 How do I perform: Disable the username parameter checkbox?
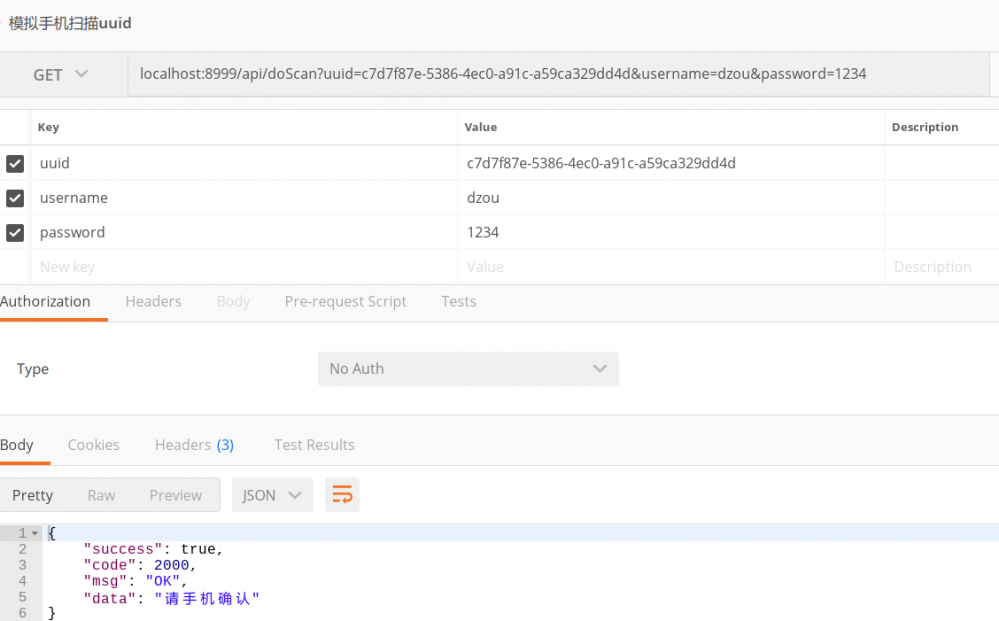click(x=14, y=198)
